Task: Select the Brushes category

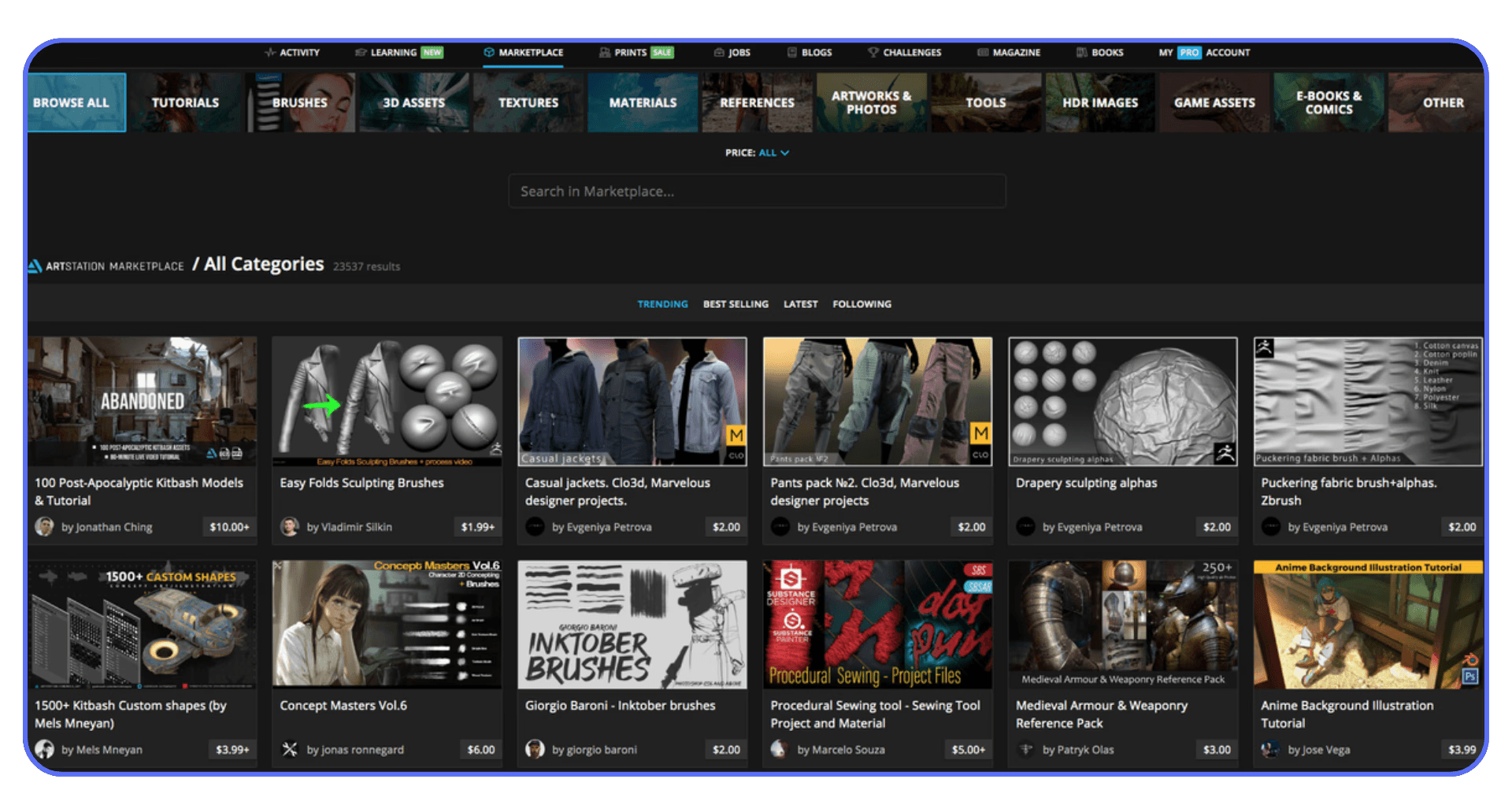Action: pos(300,102)
